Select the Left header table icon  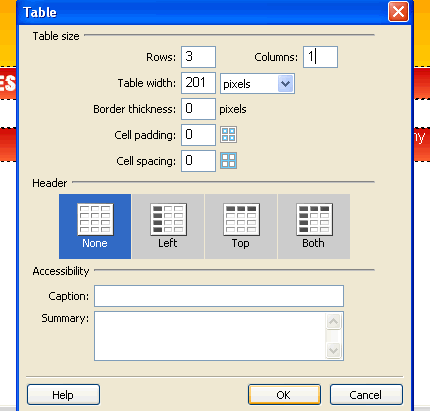[168, 220]
